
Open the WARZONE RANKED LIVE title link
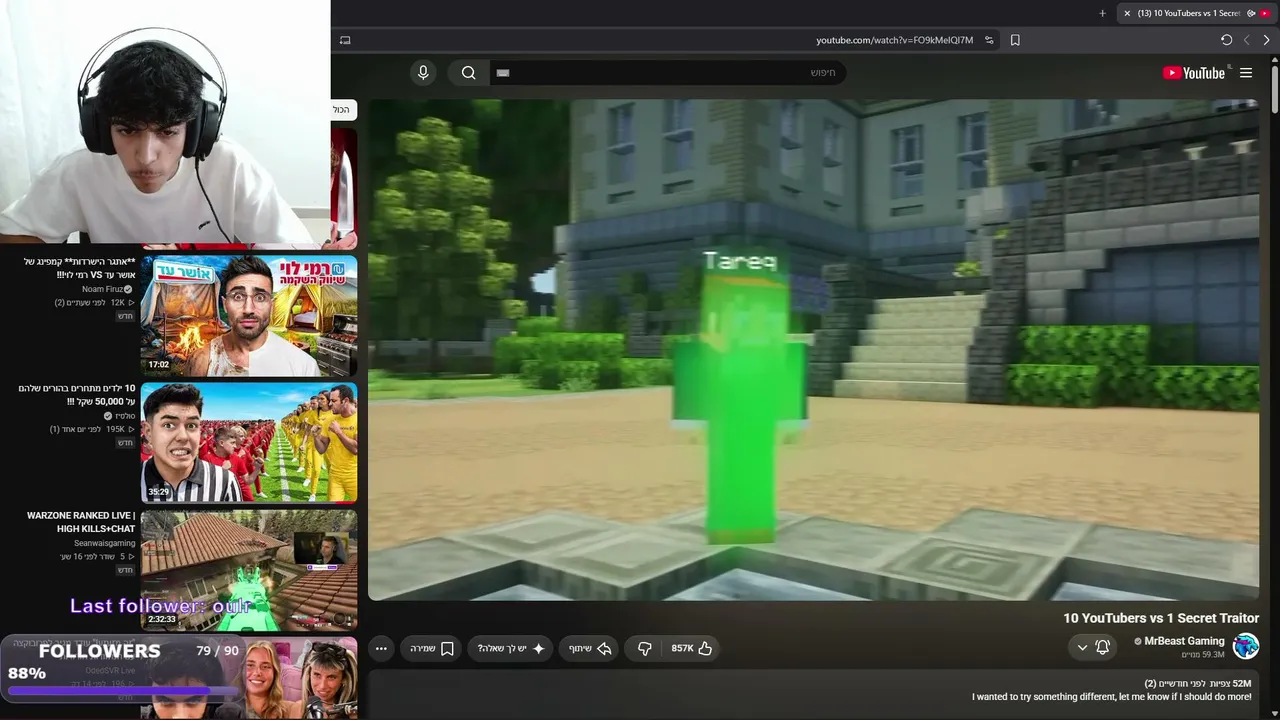[81, 522]
